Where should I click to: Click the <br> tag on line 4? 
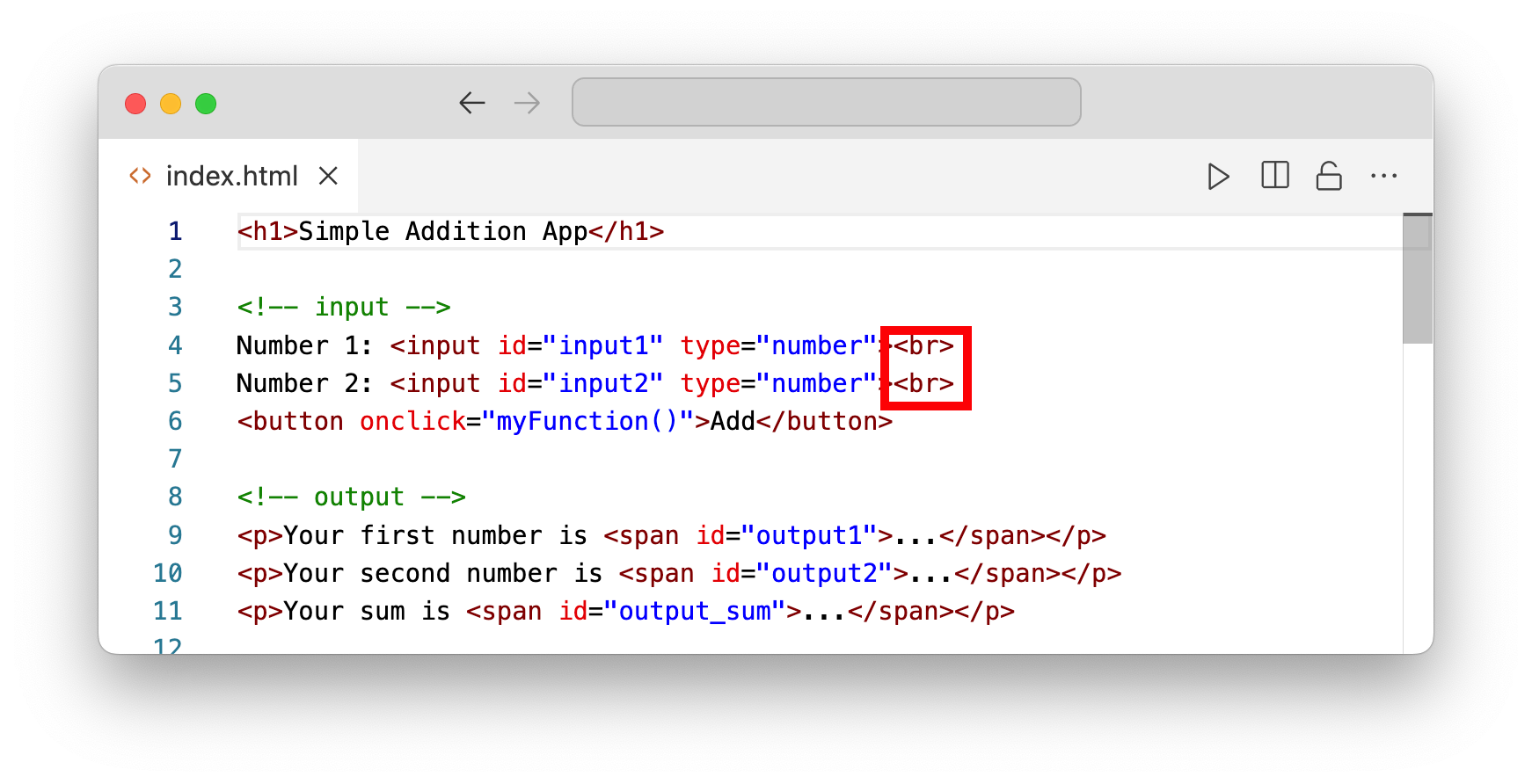924,345
